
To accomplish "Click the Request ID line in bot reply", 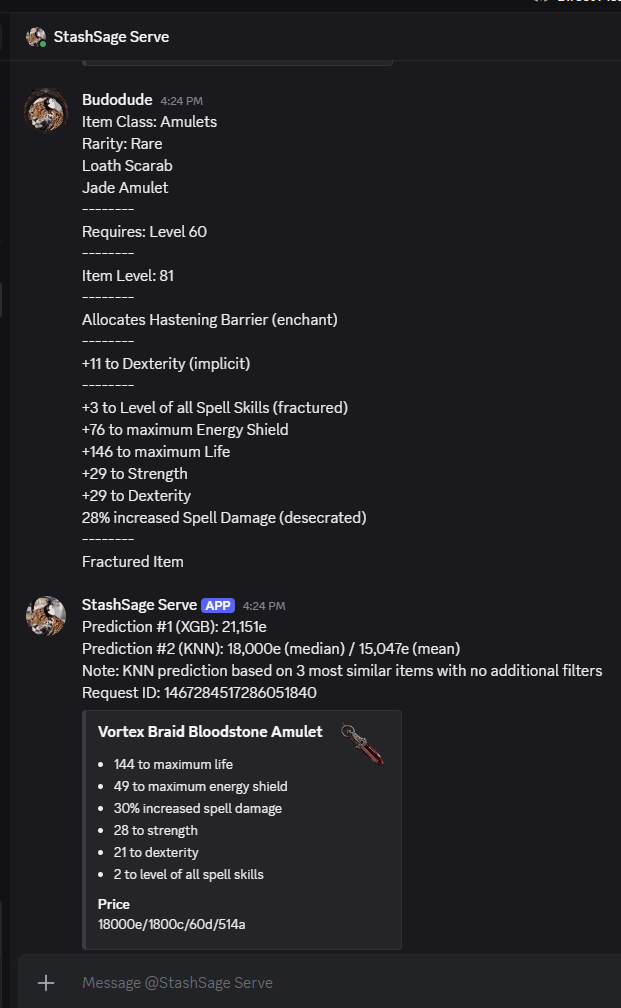I will click(x=199, y=692).
